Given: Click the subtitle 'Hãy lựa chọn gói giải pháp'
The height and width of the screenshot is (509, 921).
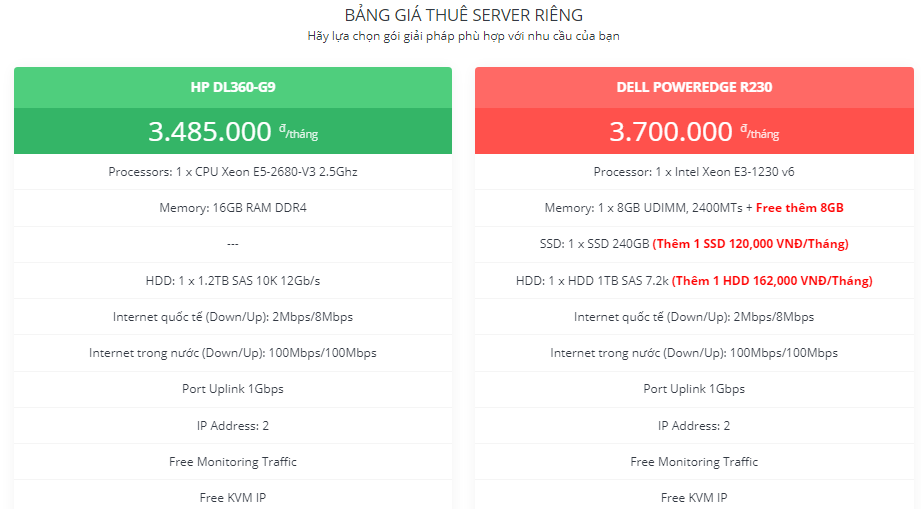Looking at the screenshot, I should point(463,36).
